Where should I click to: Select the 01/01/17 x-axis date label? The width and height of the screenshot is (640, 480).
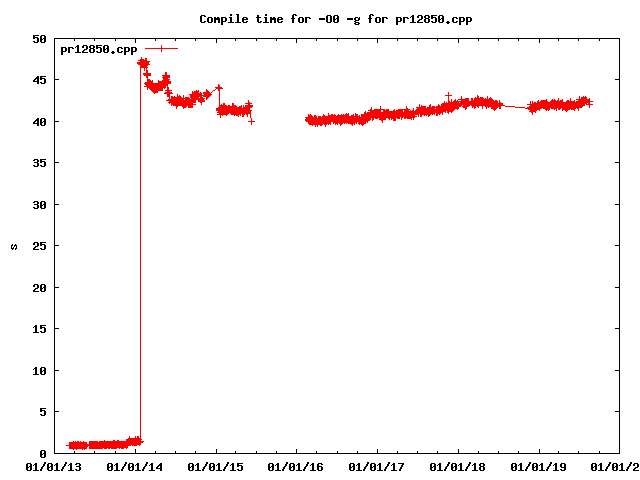(378, 465)
